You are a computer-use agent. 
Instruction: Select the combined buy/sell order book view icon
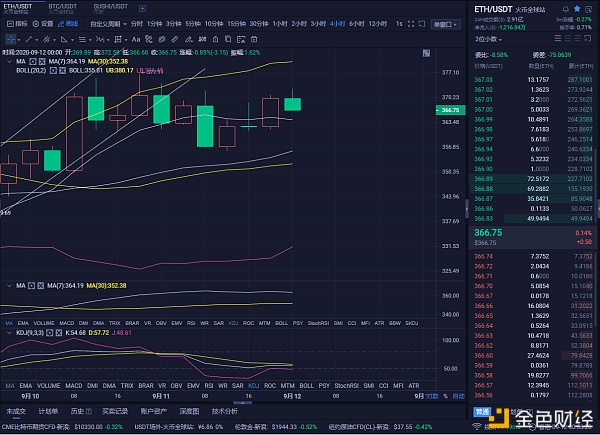(558, 38)
